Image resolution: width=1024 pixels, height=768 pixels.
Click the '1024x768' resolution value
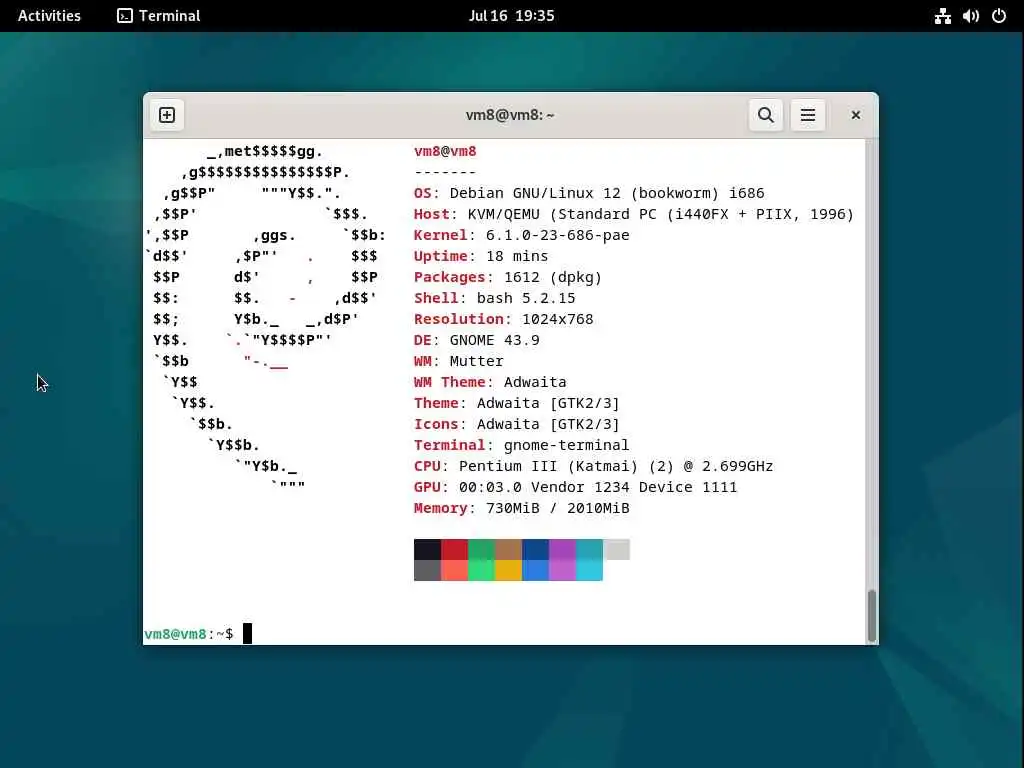(x=557, y=319)
